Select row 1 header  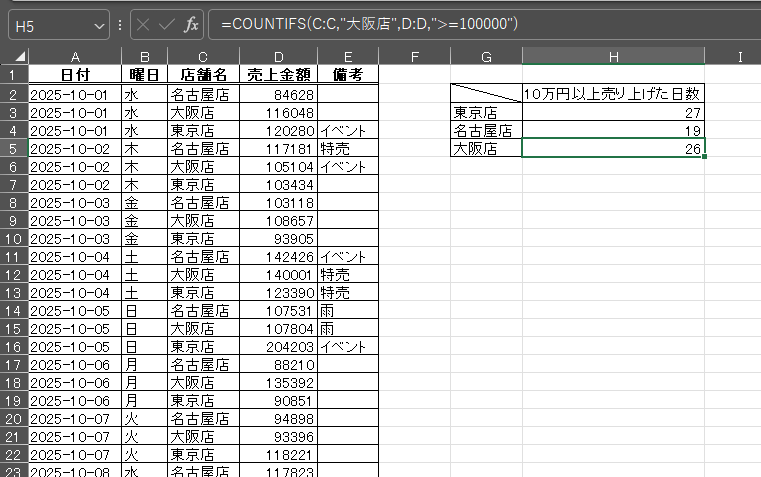(x=13, y=75)
